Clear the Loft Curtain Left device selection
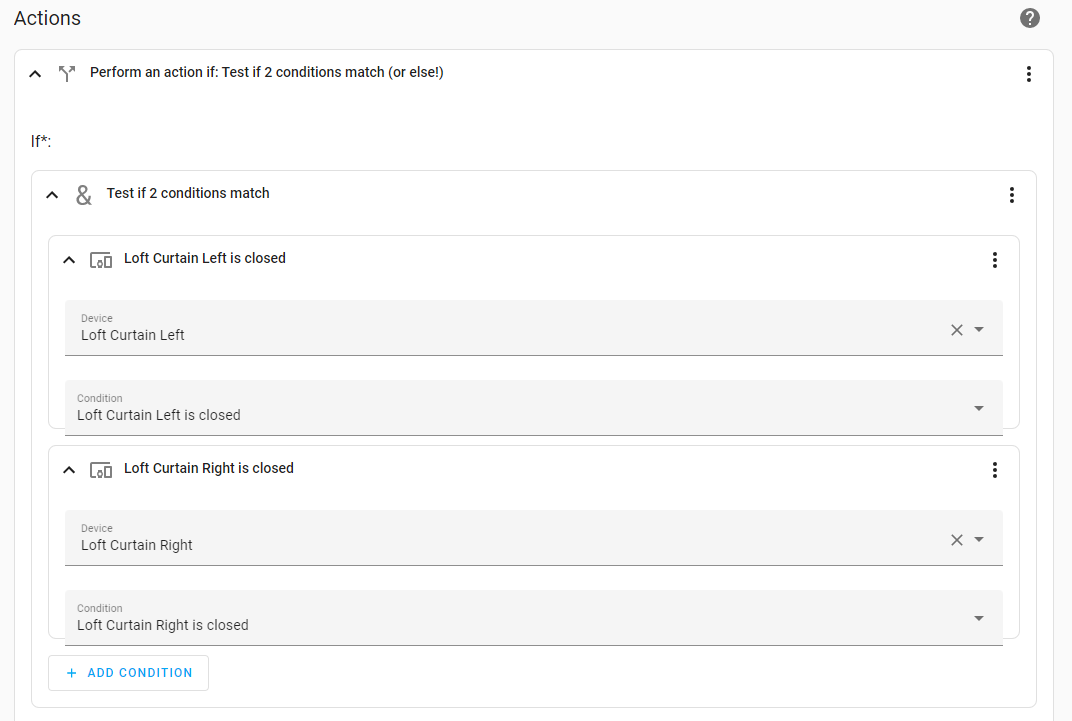Screen dimensions: 1072x721 pyautogui.click(x=956, y=330)
